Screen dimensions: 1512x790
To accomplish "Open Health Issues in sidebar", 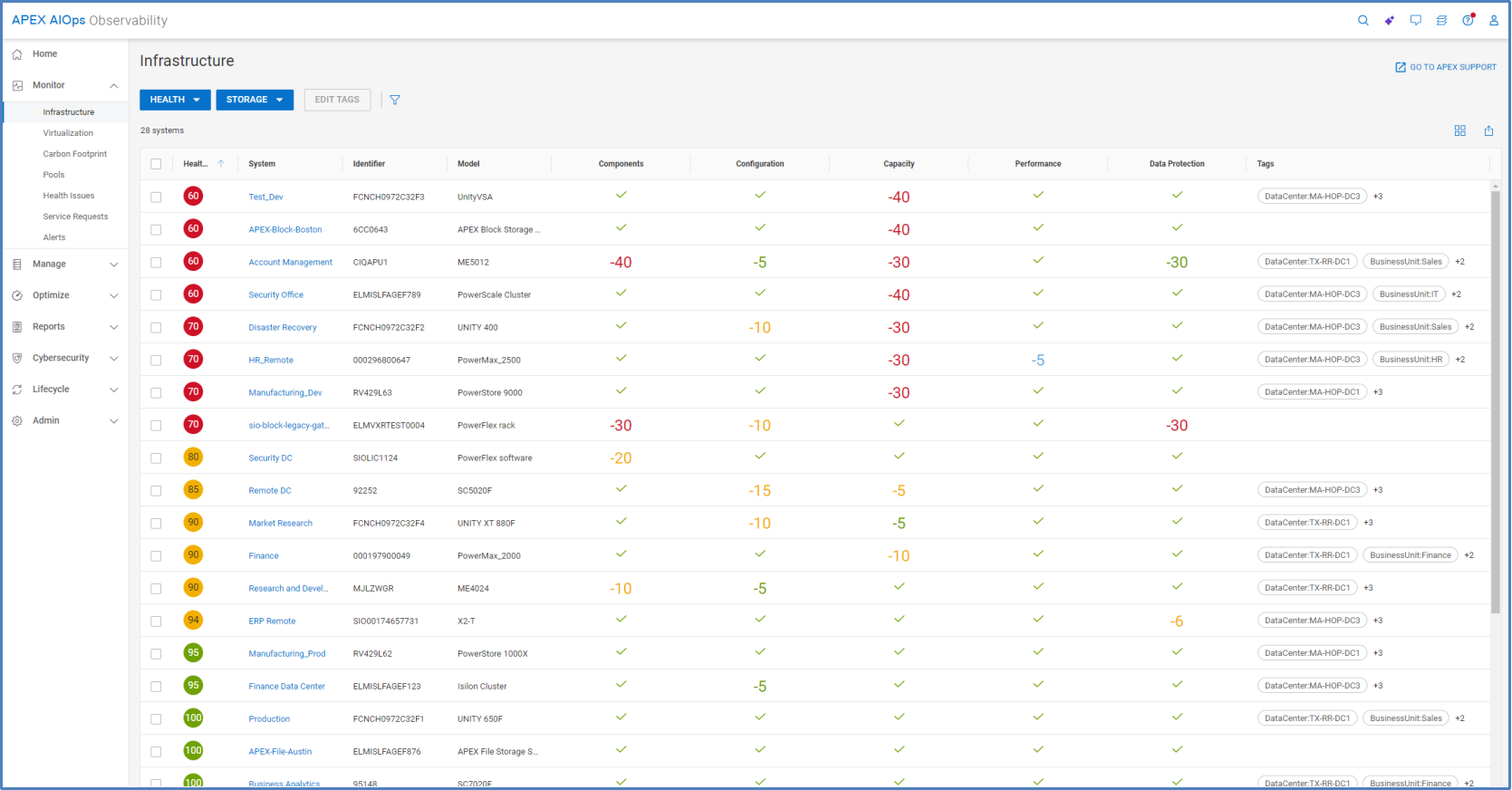I will pos(69,196).
